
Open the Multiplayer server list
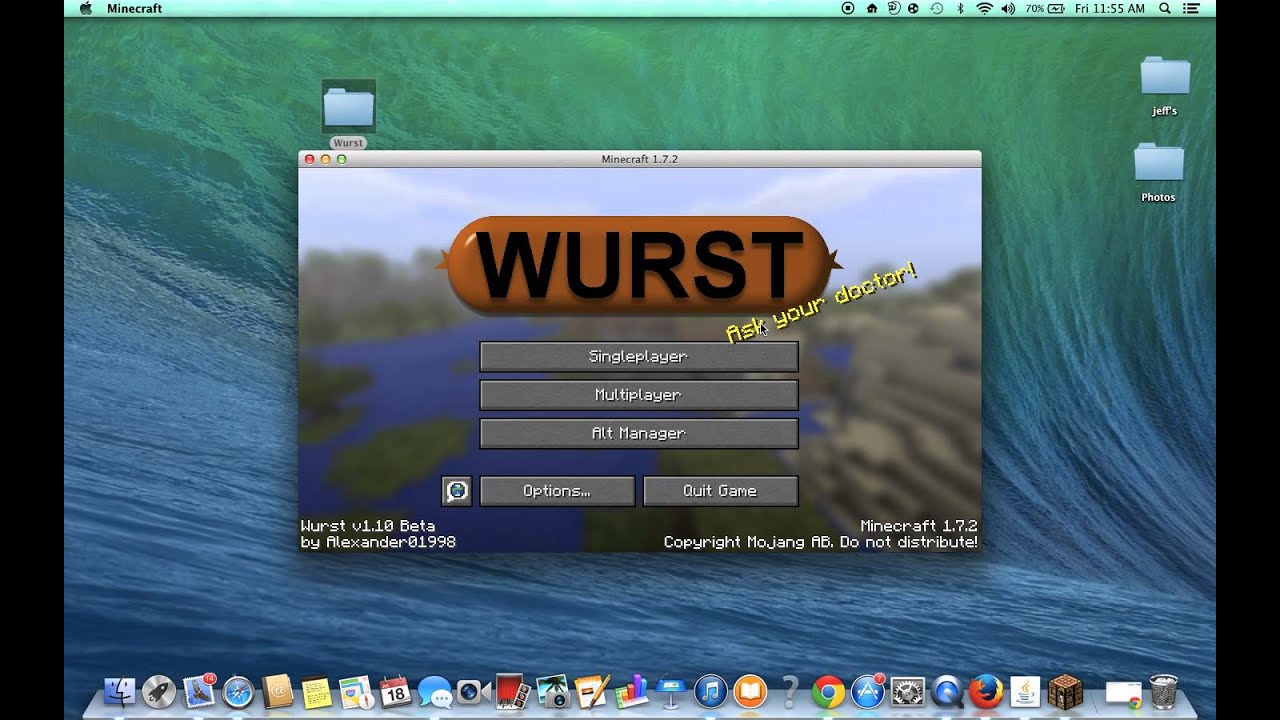(638, 395)
